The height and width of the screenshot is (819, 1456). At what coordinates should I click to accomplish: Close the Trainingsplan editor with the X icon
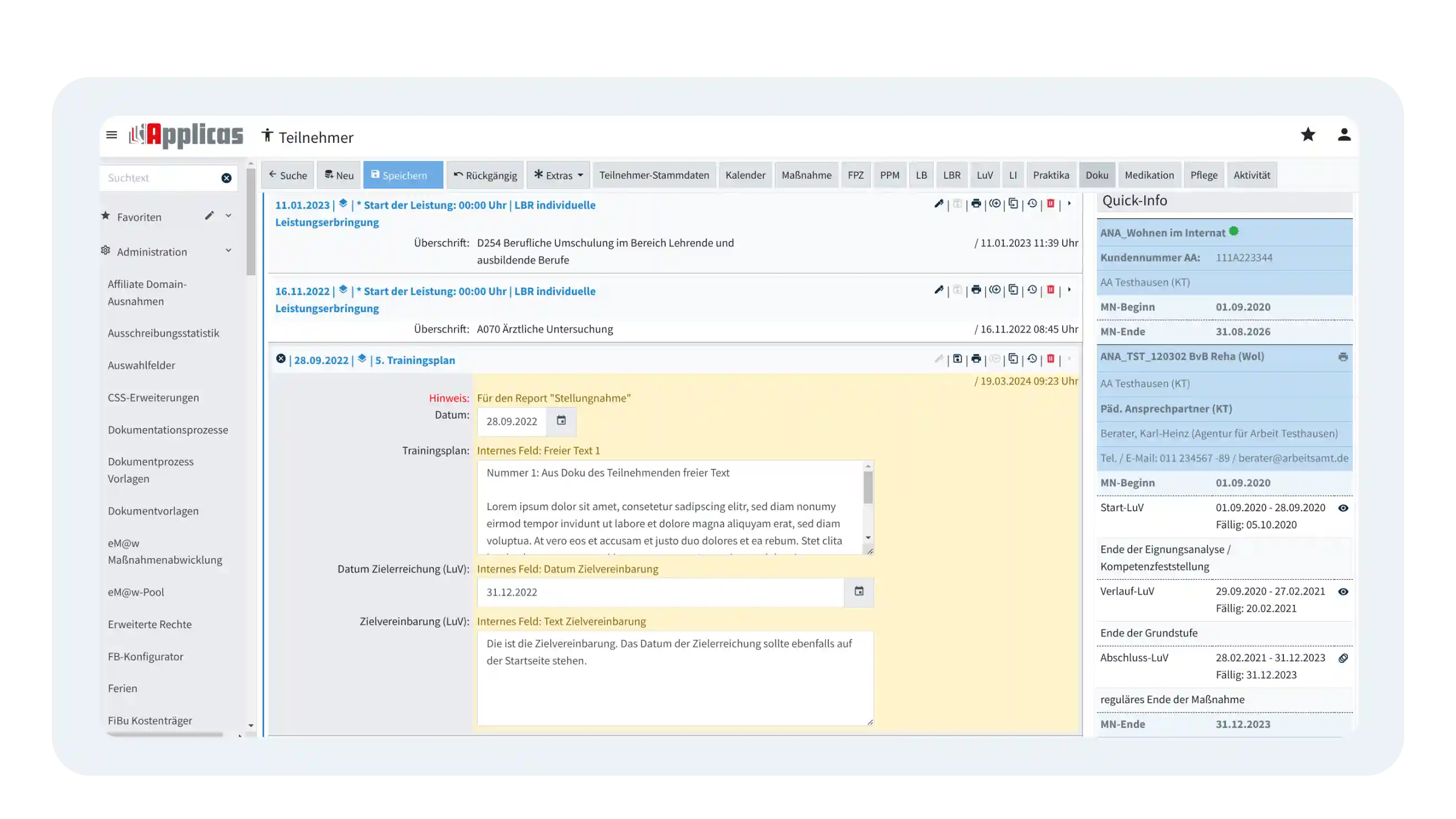tap(281, 359)
